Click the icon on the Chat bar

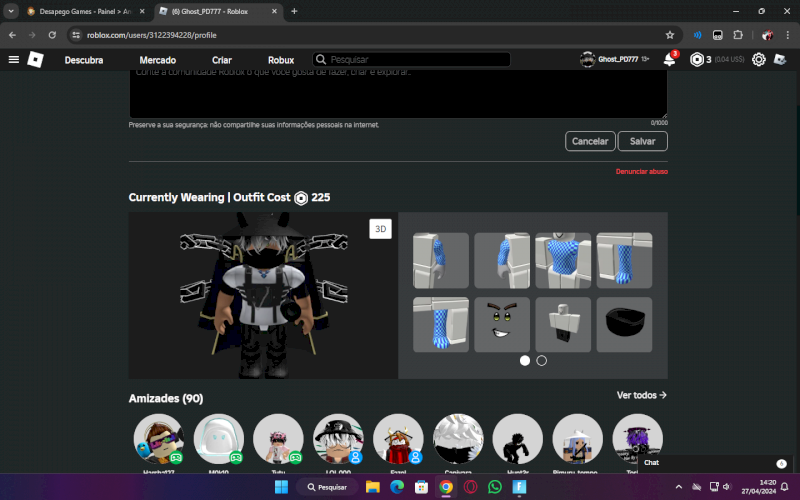781,463
